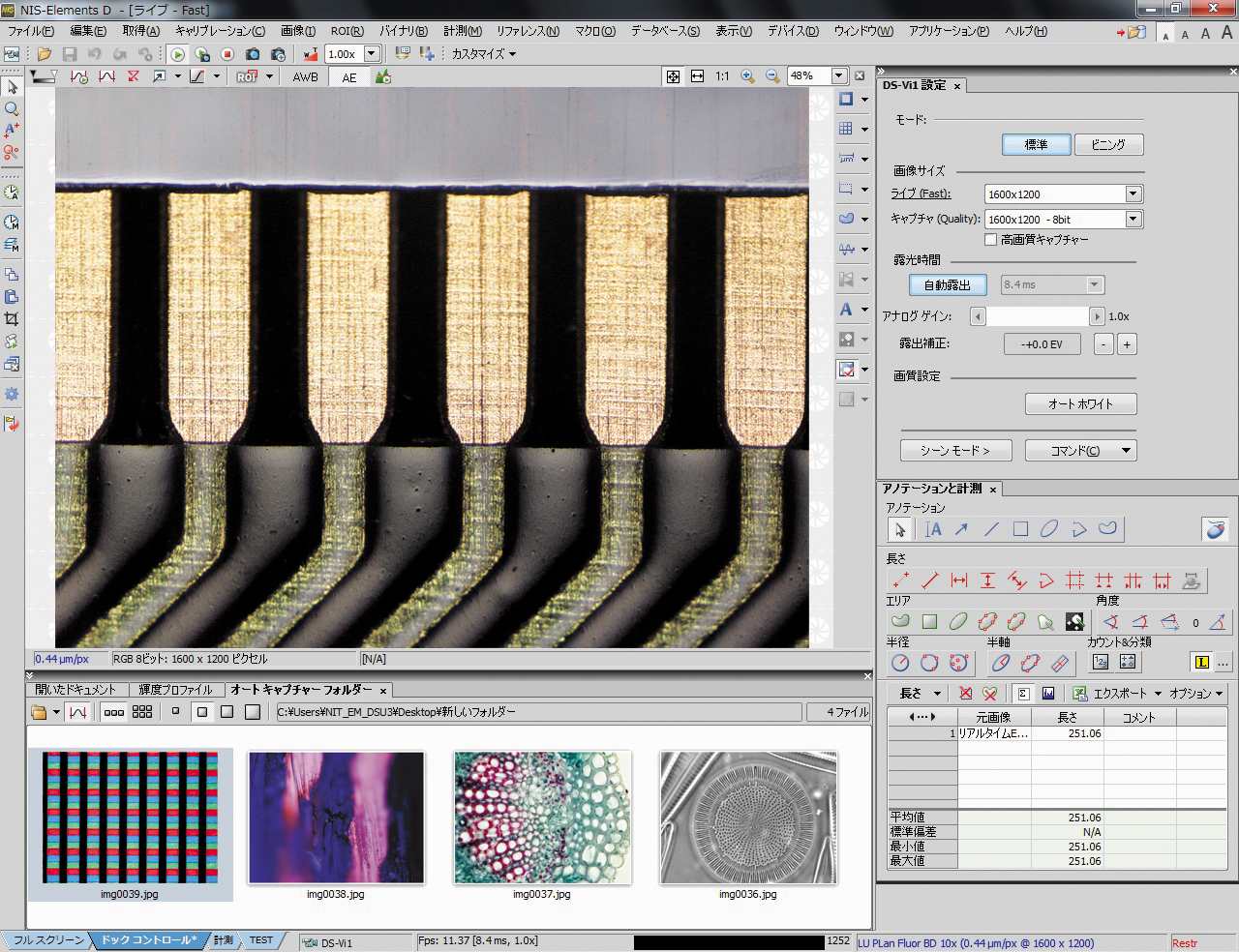
Task: Open the ライブ (Fast) resolution dropdown
Action: (x=1133, y=193)
